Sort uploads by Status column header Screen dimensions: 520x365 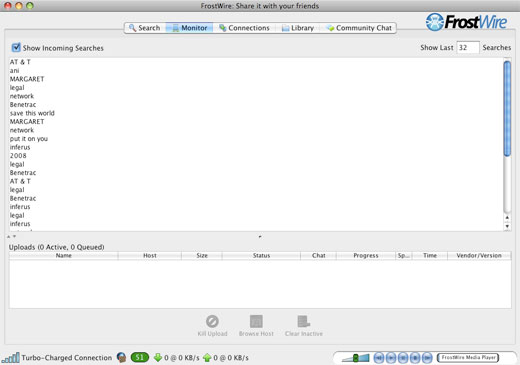click(261, 256)
